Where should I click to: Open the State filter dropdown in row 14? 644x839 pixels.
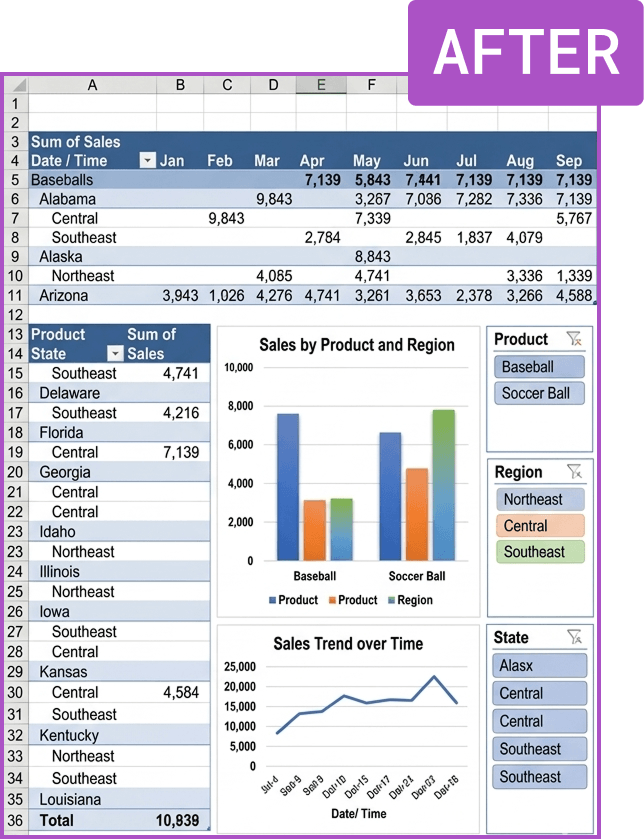[115, 353]
